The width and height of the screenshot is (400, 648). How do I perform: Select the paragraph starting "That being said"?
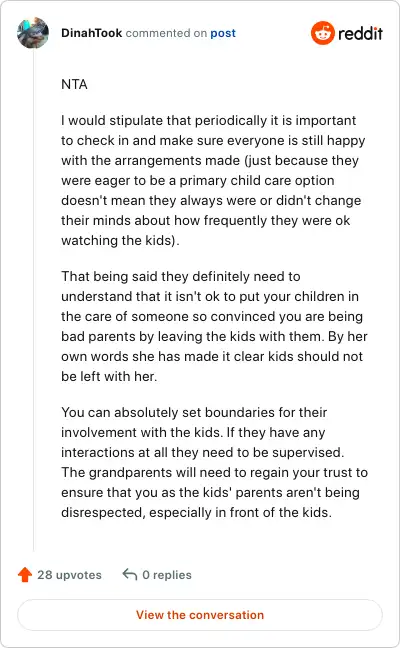coord(214,326)
